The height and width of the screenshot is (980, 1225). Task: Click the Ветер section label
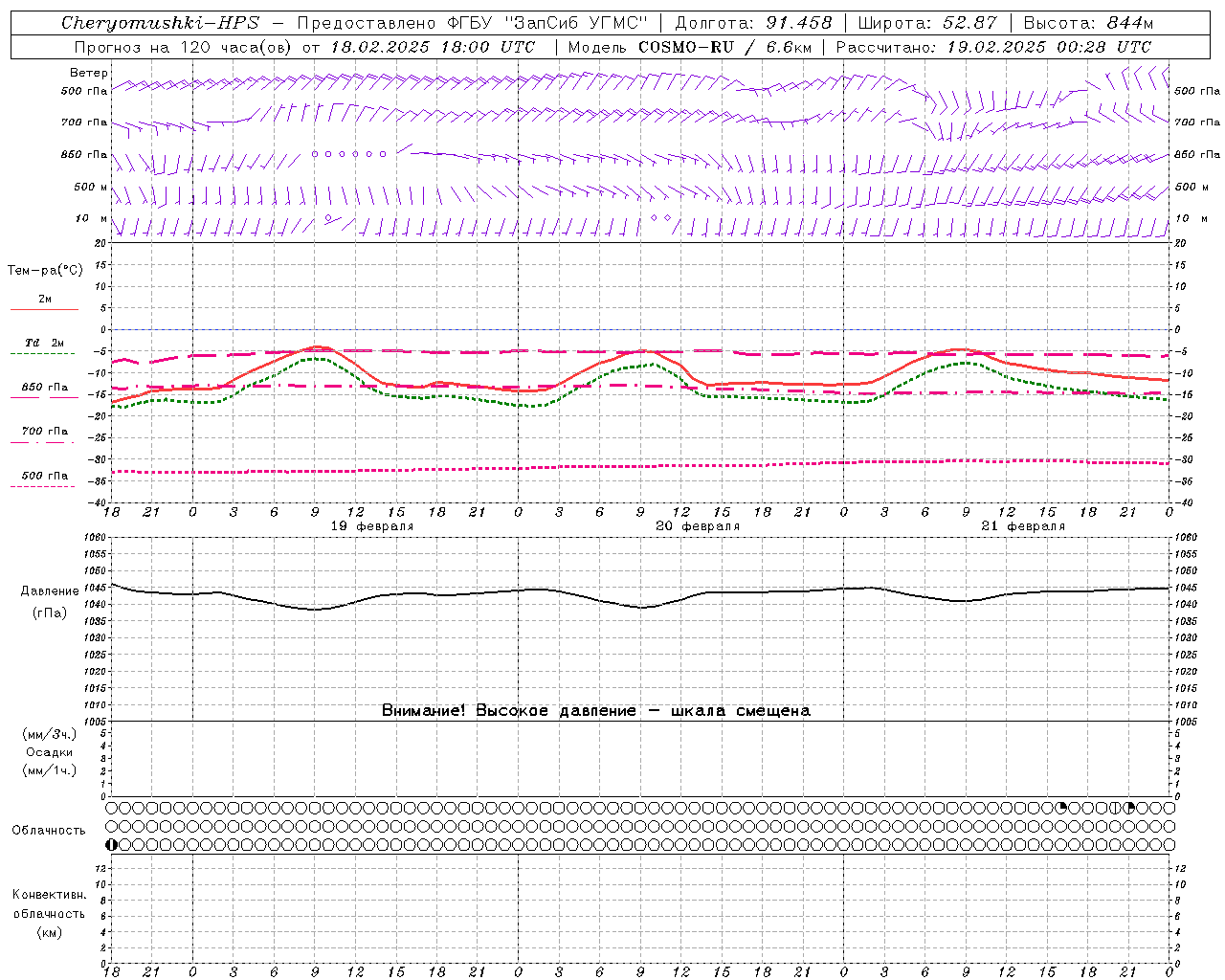(89, 73)
